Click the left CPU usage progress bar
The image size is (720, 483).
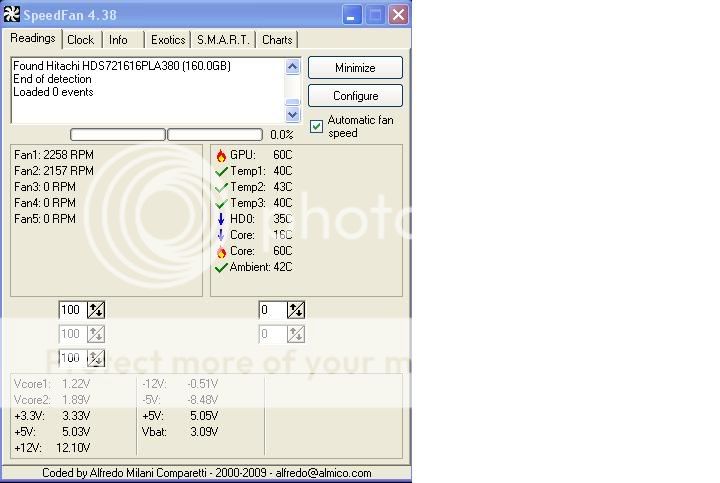point(118,134)
